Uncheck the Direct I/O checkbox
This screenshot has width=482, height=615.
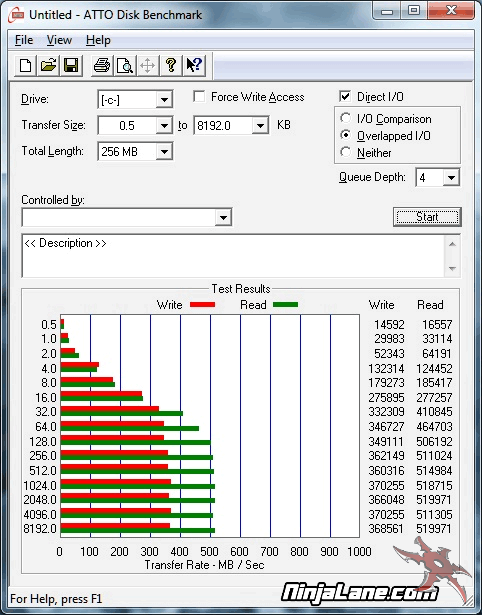[x=345, y=96]
